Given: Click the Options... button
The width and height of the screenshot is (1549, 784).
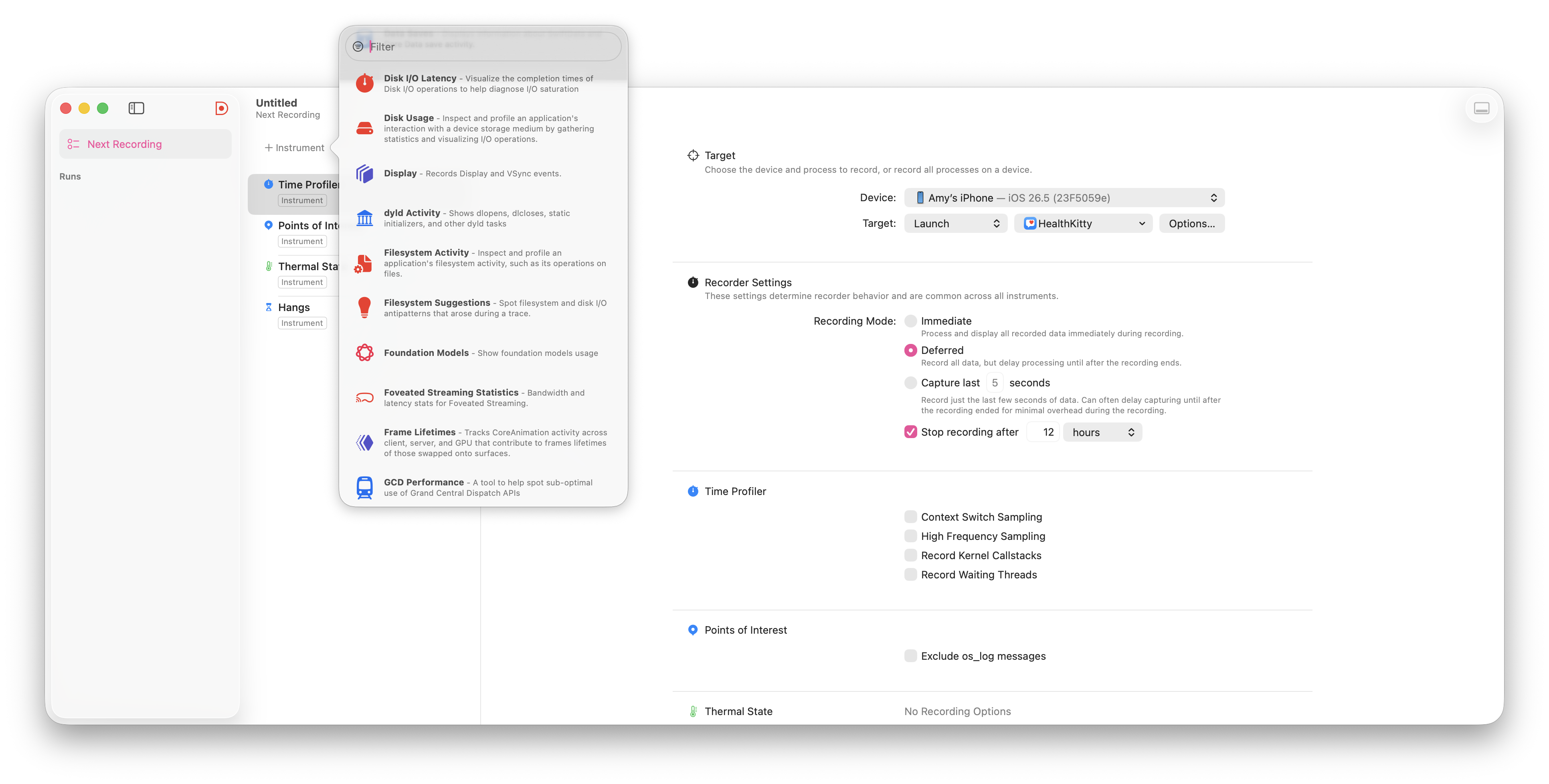Looking at the screenshot, I should coord(1191,224).
